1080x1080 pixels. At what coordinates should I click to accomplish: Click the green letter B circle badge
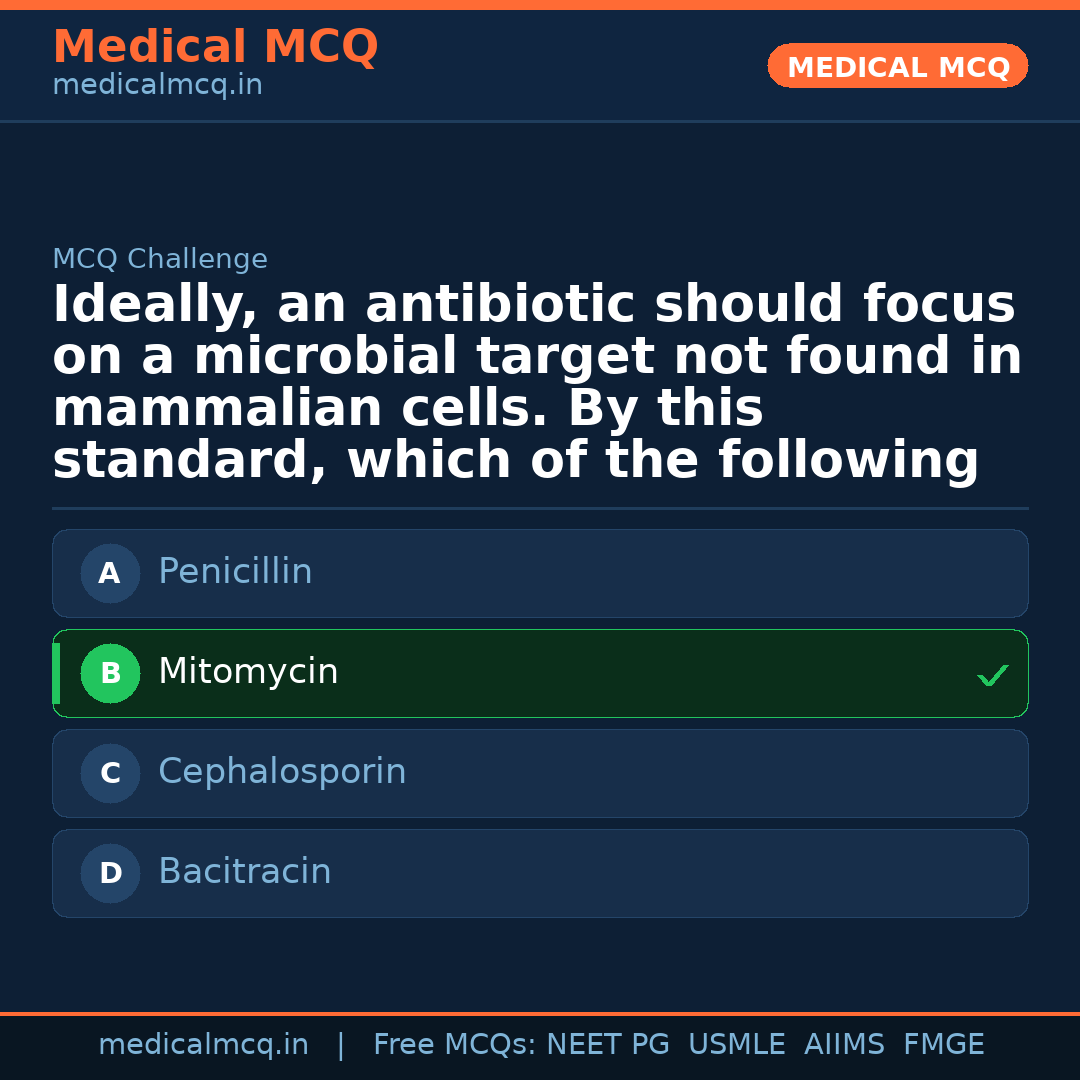pyautogui.click(x=110, y=674)
